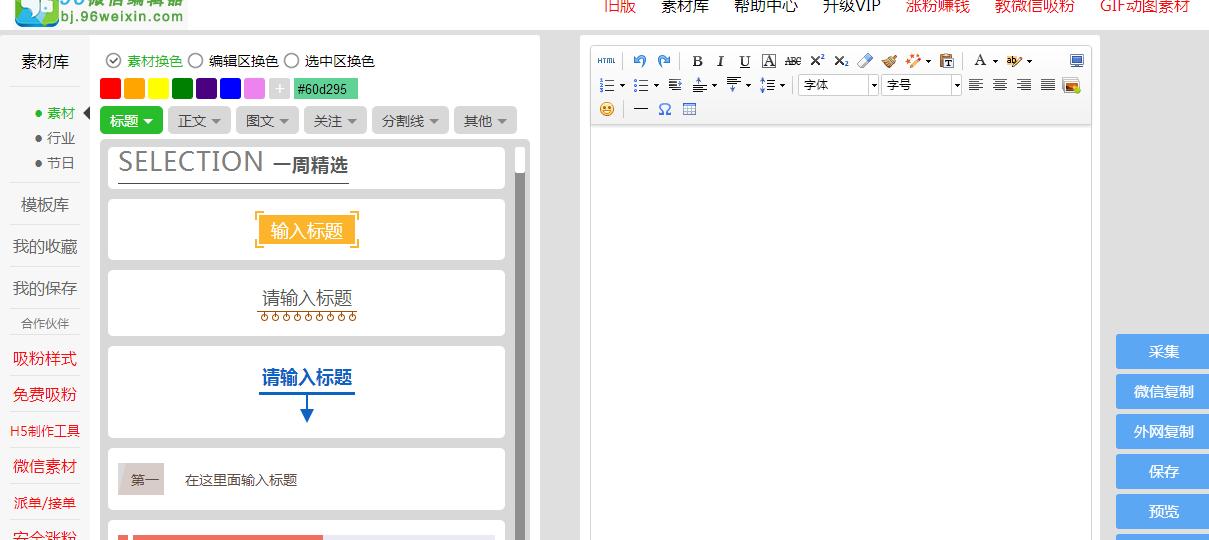The width and height of the screenshot is (1209, 540).
Task: Align text right
Action: point(1024,85)
